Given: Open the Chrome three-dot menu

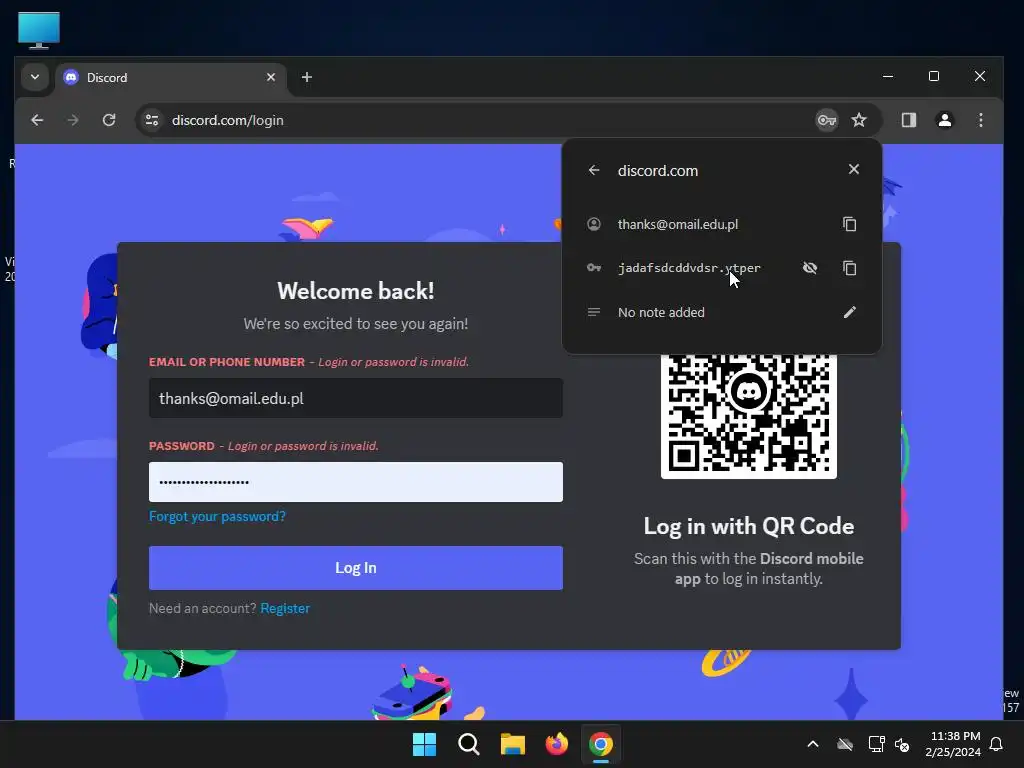Looking at the screenshot, I should [980, 120].
